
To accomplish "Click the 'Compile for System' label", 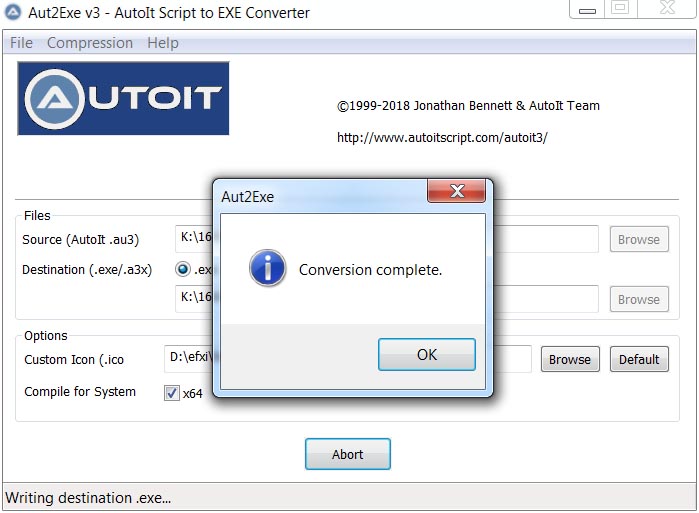I will click(80, 391).
